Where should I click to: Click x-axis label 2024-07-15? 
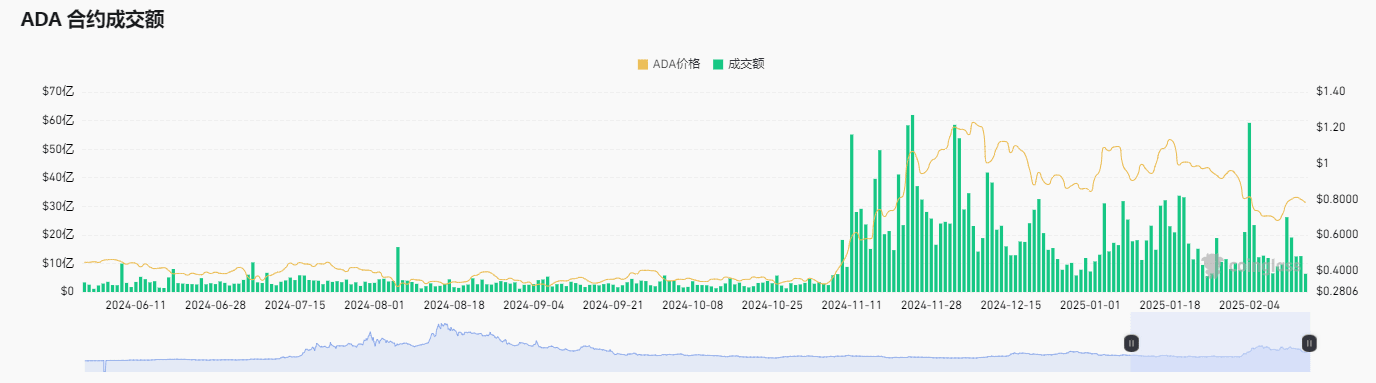click(294, 305)
